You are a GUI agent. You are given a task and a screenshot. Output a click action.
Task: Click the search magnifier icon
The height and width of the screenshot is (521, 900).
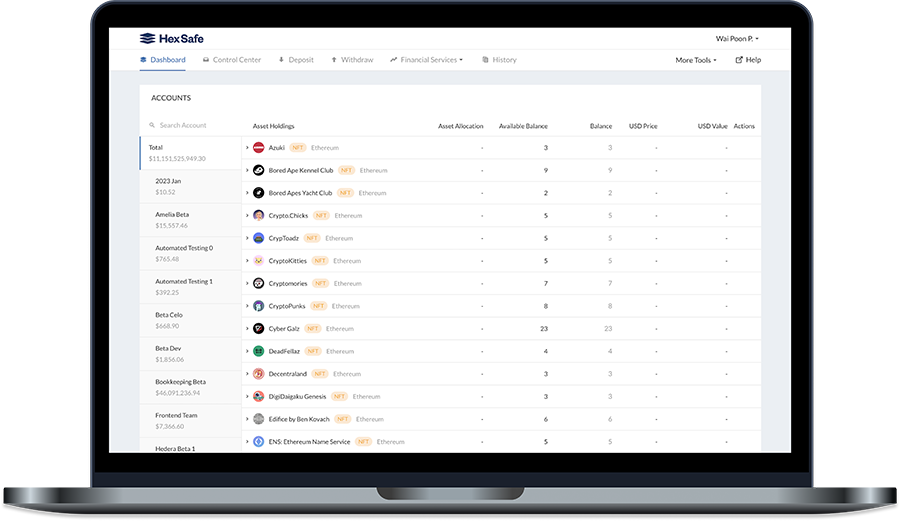(x=152, y=125)
